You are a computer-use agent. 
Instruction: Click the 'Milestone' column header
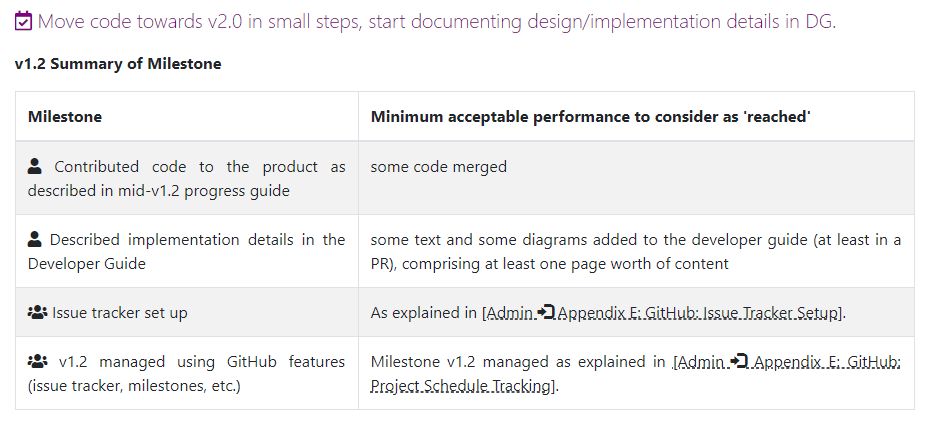tap(65, 117)
